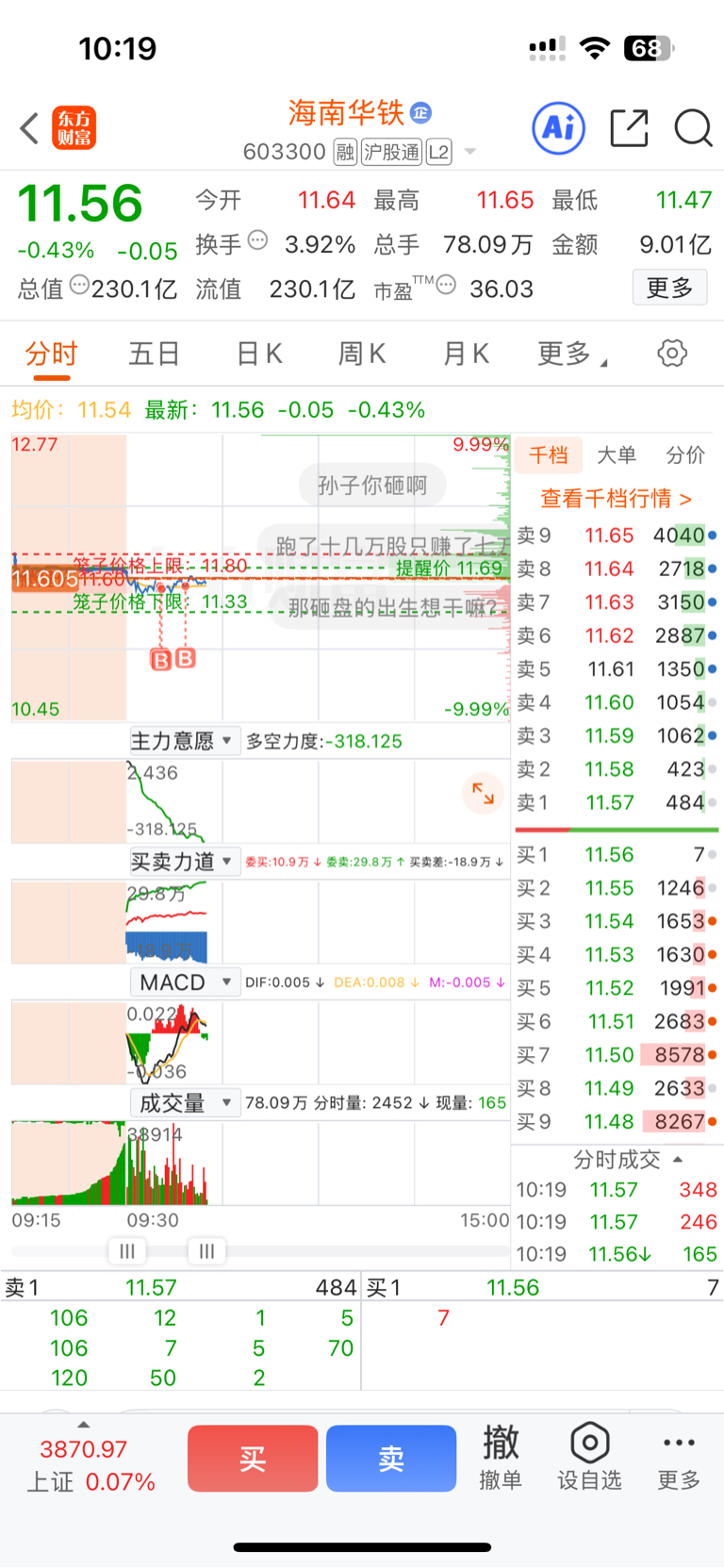Viewport: 724px width, 1568px height.
Task: Open the 买卖力道 indicator dropdown
Action: click(x=184, y=861)
